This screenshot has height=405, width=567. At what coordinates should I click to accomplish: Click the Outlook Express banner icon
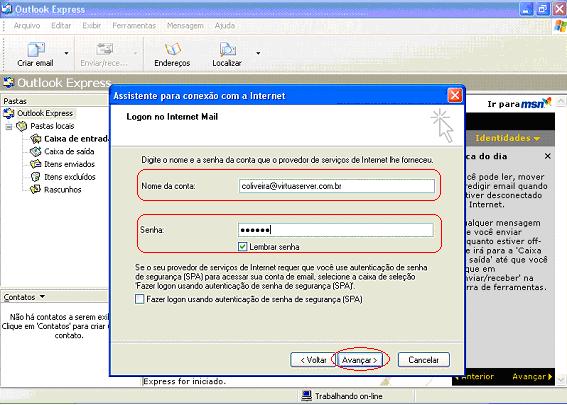(9, 82)
